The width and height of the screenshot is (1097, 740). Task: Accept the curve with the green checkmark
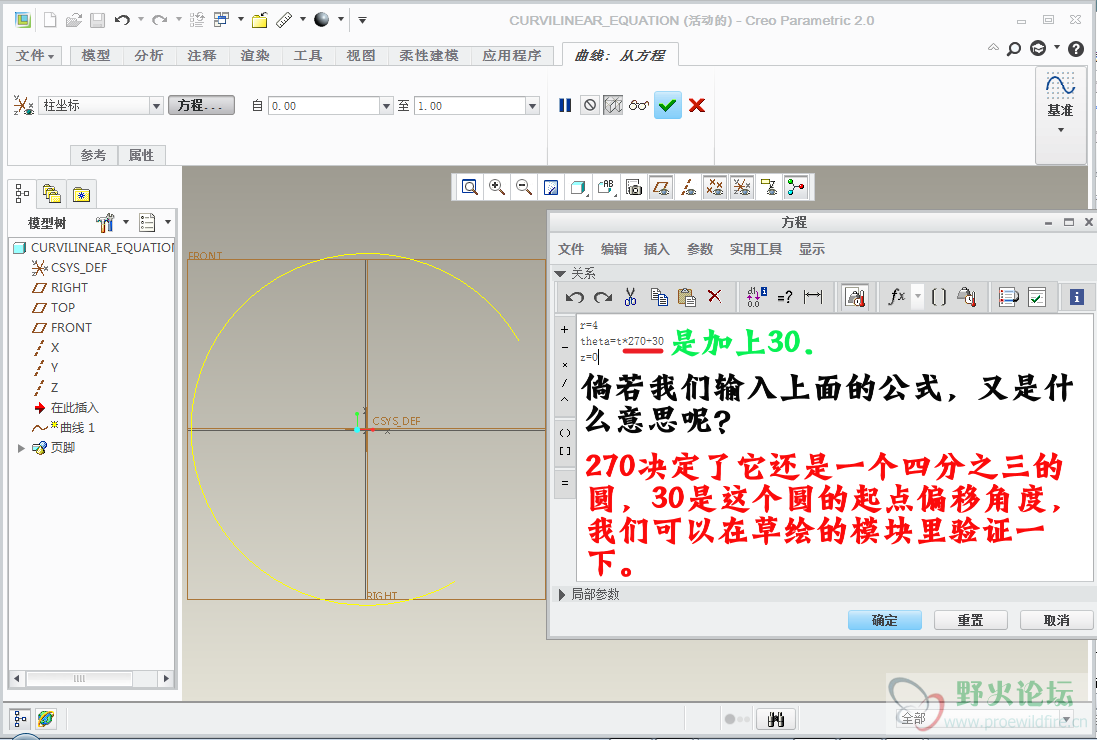pos(667,106)
